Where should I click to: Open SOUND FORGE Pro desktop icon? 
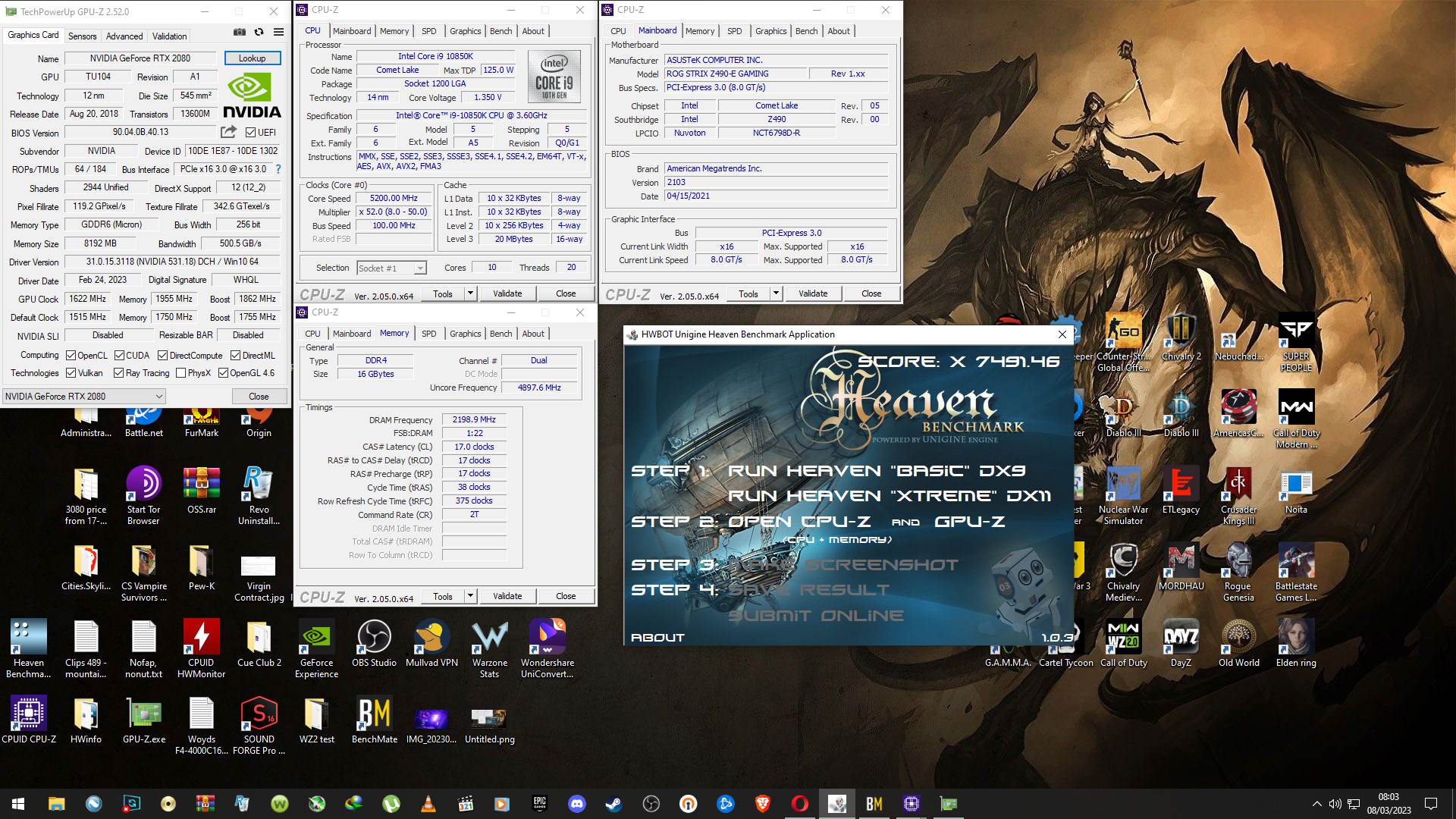point(259,725)
